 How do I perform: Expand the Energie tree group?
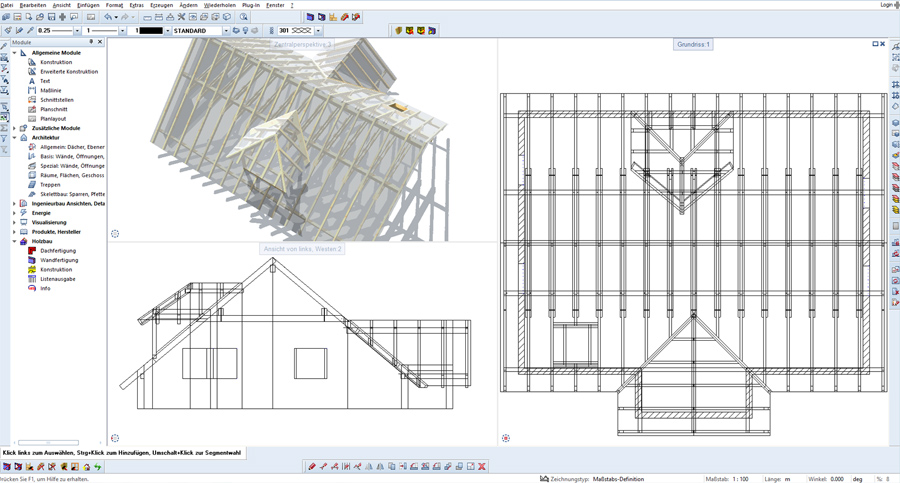pos(14,213)
